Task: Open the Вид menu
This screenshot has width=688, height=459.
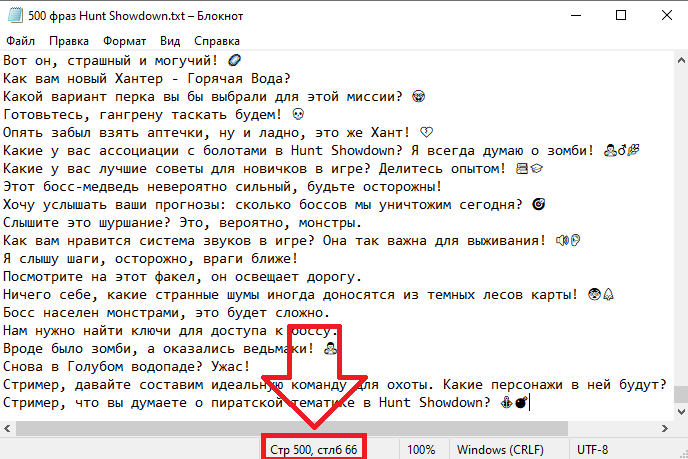Action: (x=170, y=42)
